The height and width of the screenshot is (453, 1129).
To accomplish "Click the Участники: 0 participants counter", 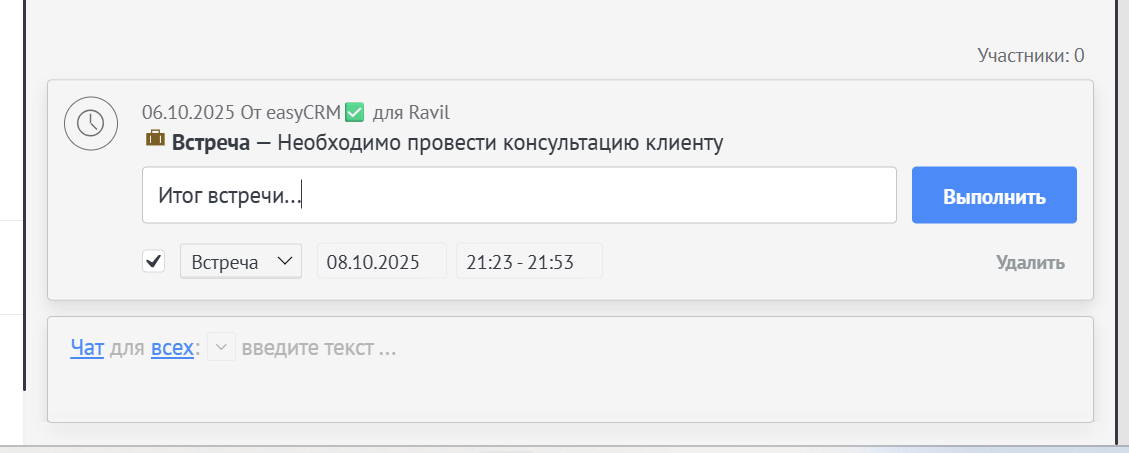I will (1030, 55).
